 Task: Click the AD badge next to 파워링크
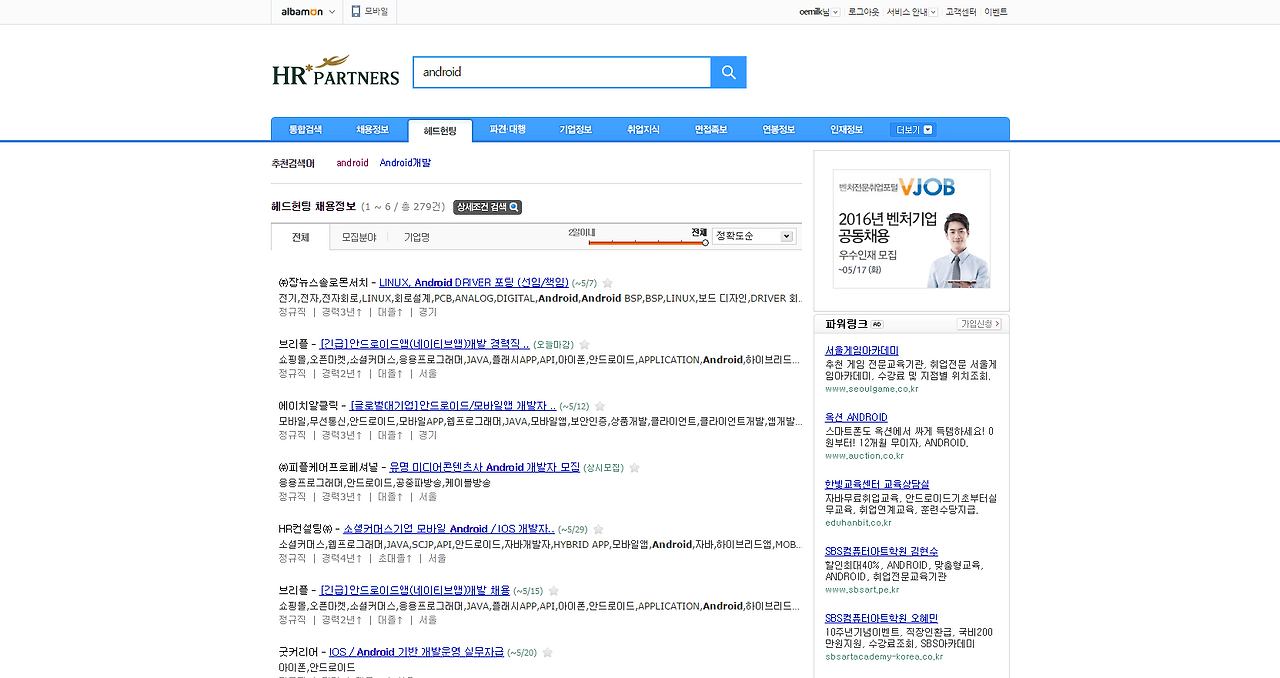click(x=876, y=324)
